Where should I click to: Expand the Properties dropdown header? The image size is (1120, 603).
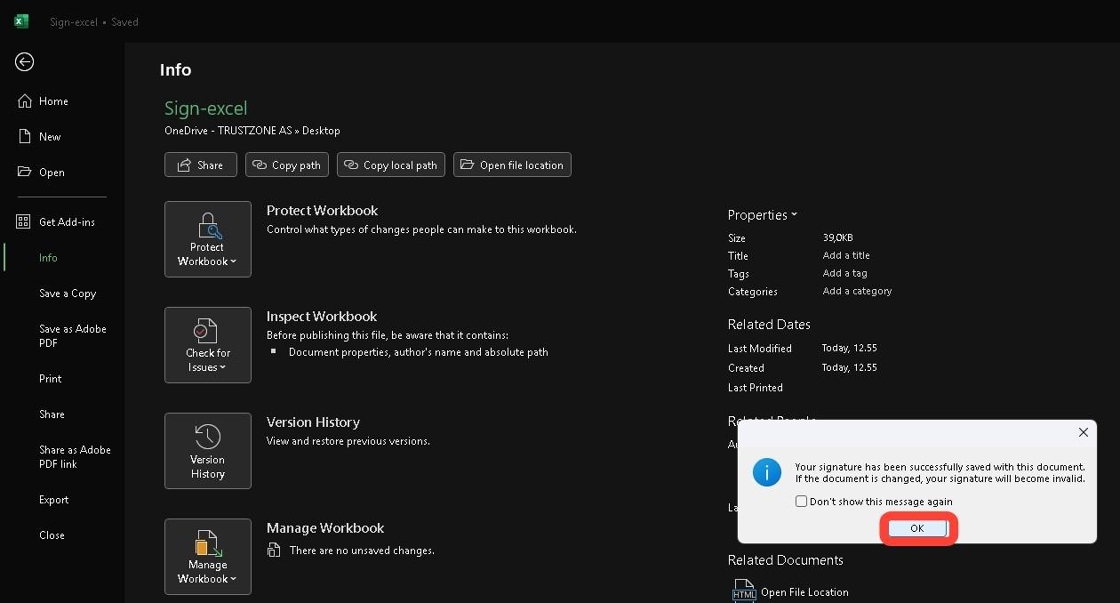click(762, 215)
